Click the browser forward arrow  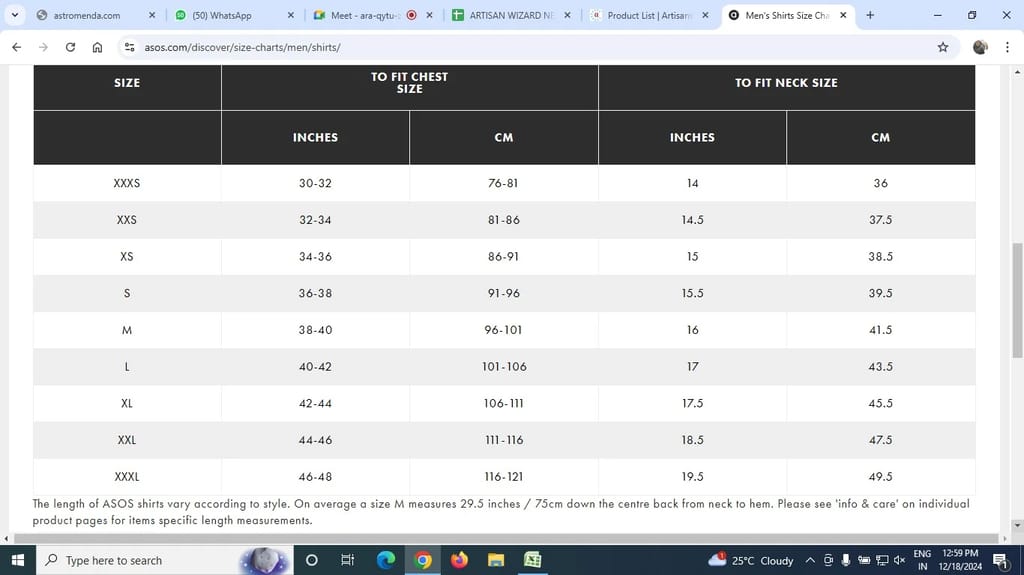pyautogui.click(x=43, y=47)
